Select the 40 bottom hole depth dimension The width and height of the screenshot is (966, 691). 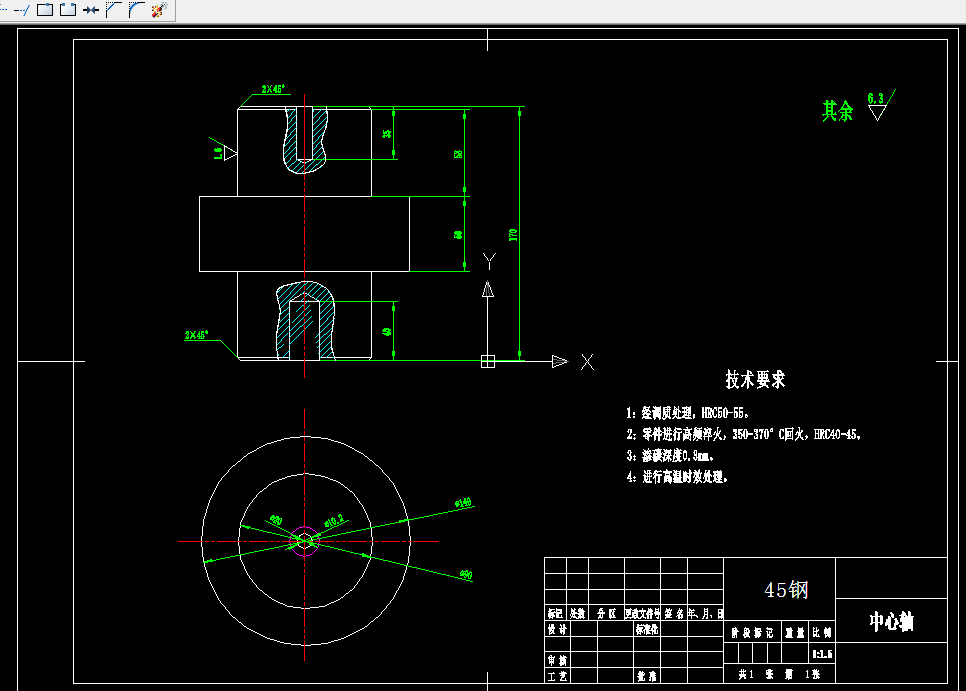click(386, 331)
